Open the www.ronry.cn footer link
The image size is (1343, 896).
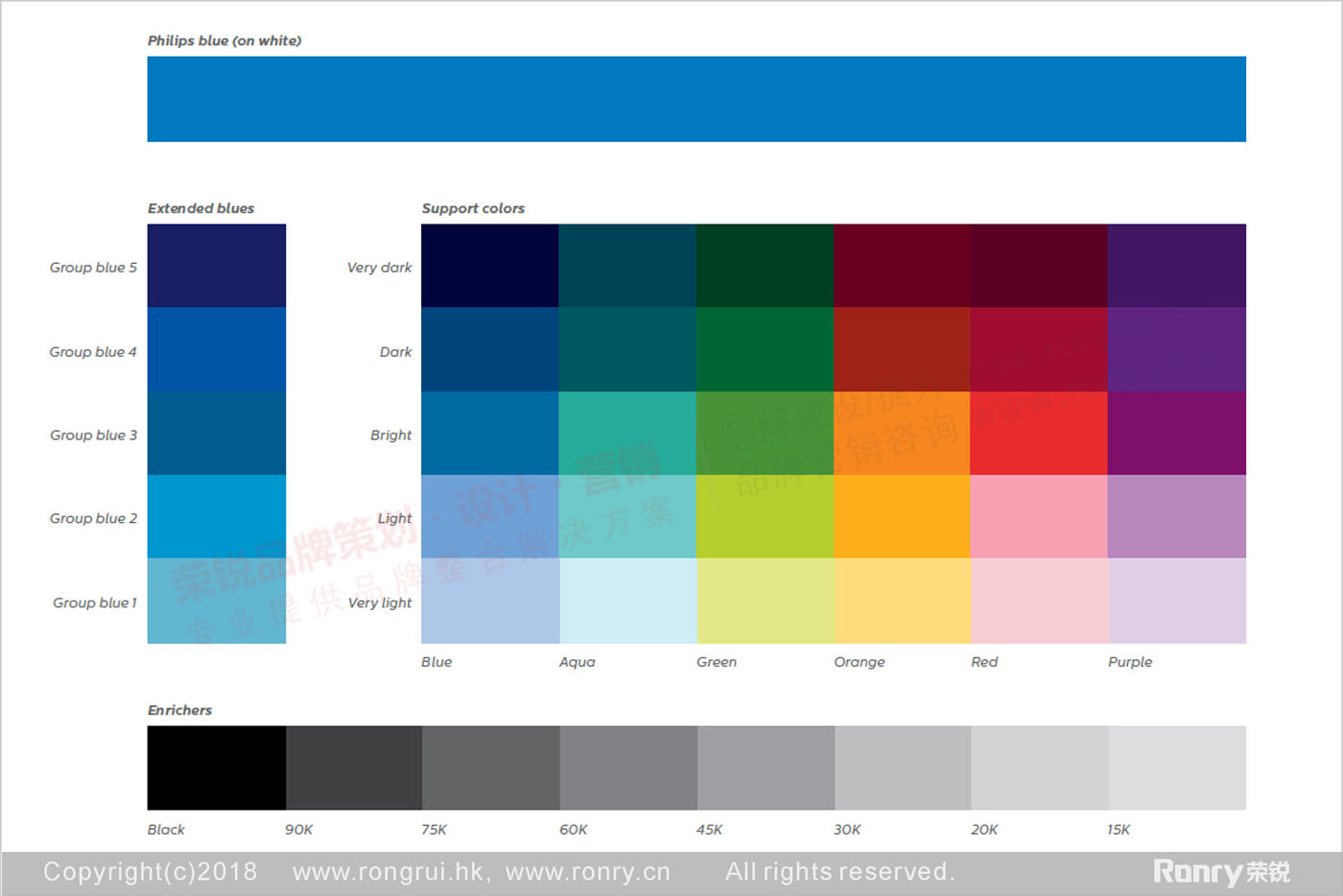(588, 872)
